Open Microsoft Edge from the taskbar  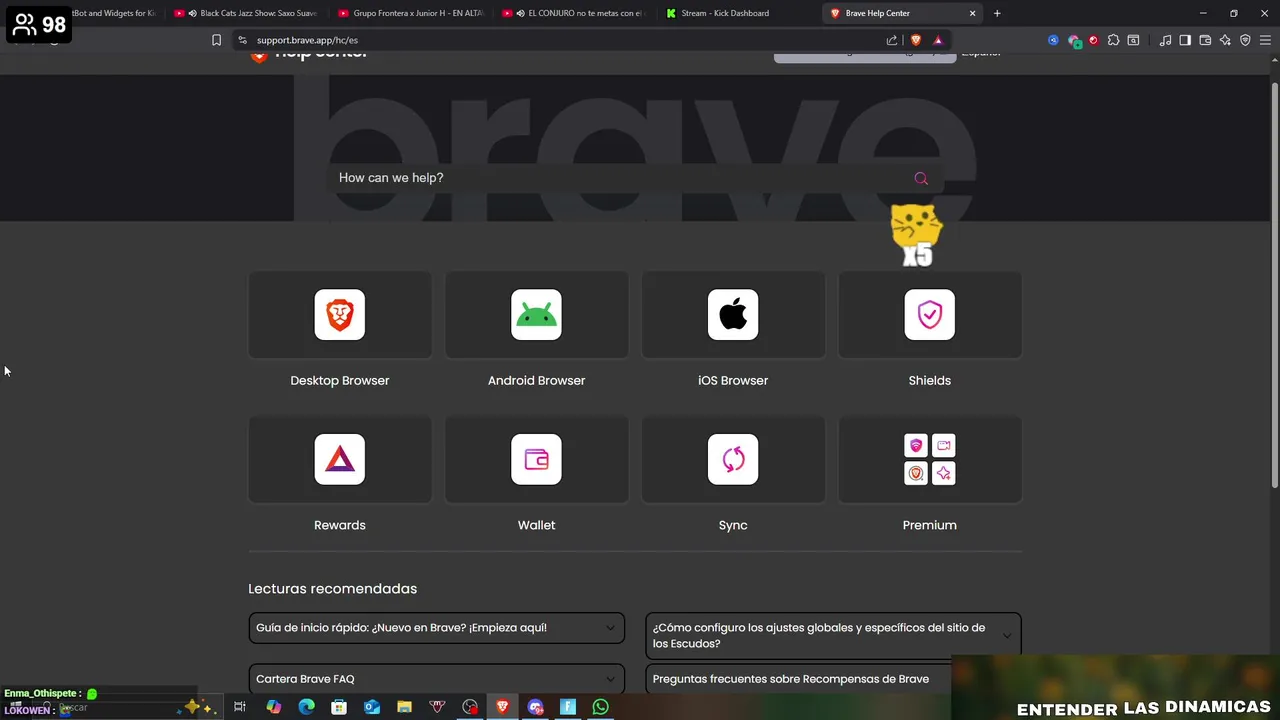306,707
